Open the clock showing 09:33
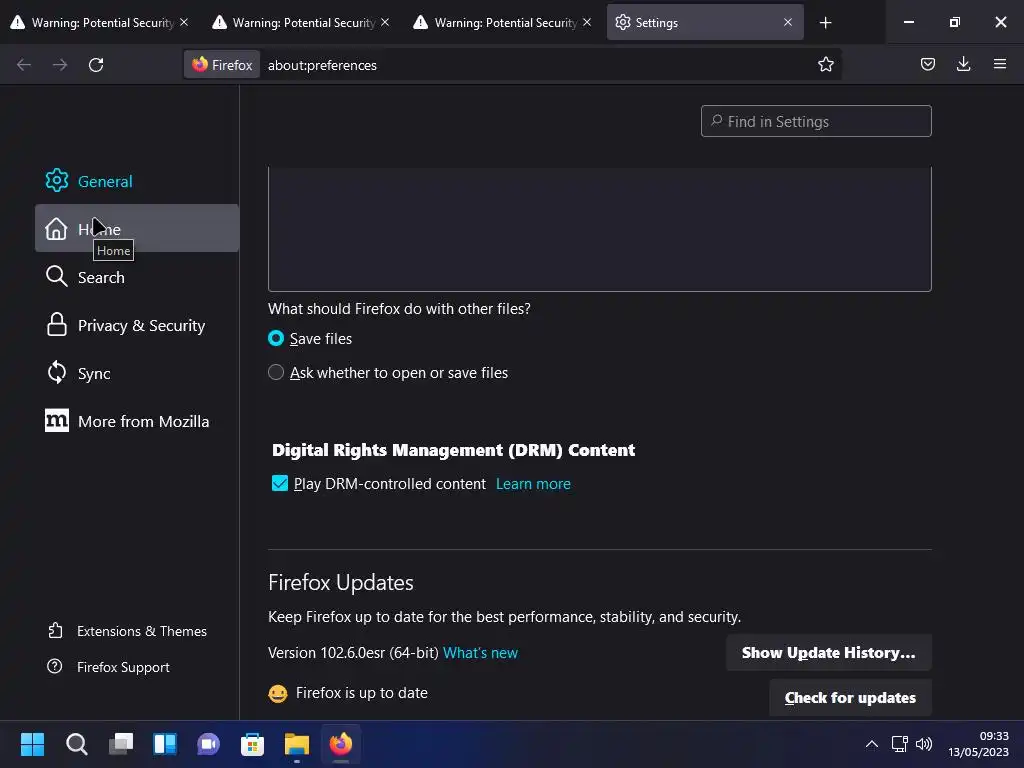This screenshot has width=1024, height=768. point(978,744)
